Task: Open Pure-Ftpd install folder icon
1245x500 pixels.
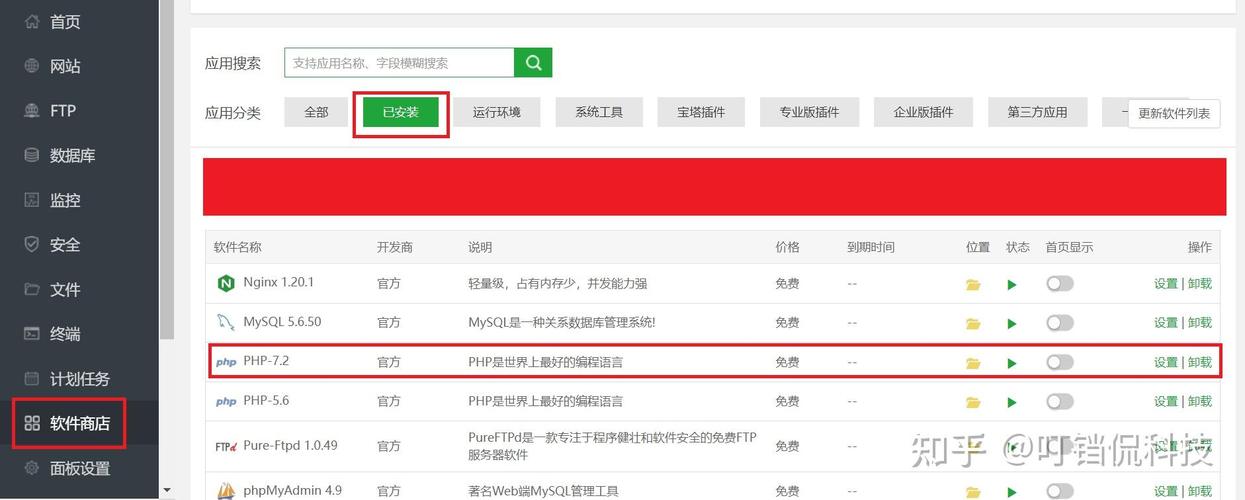Action: click(x=973, y=447)
